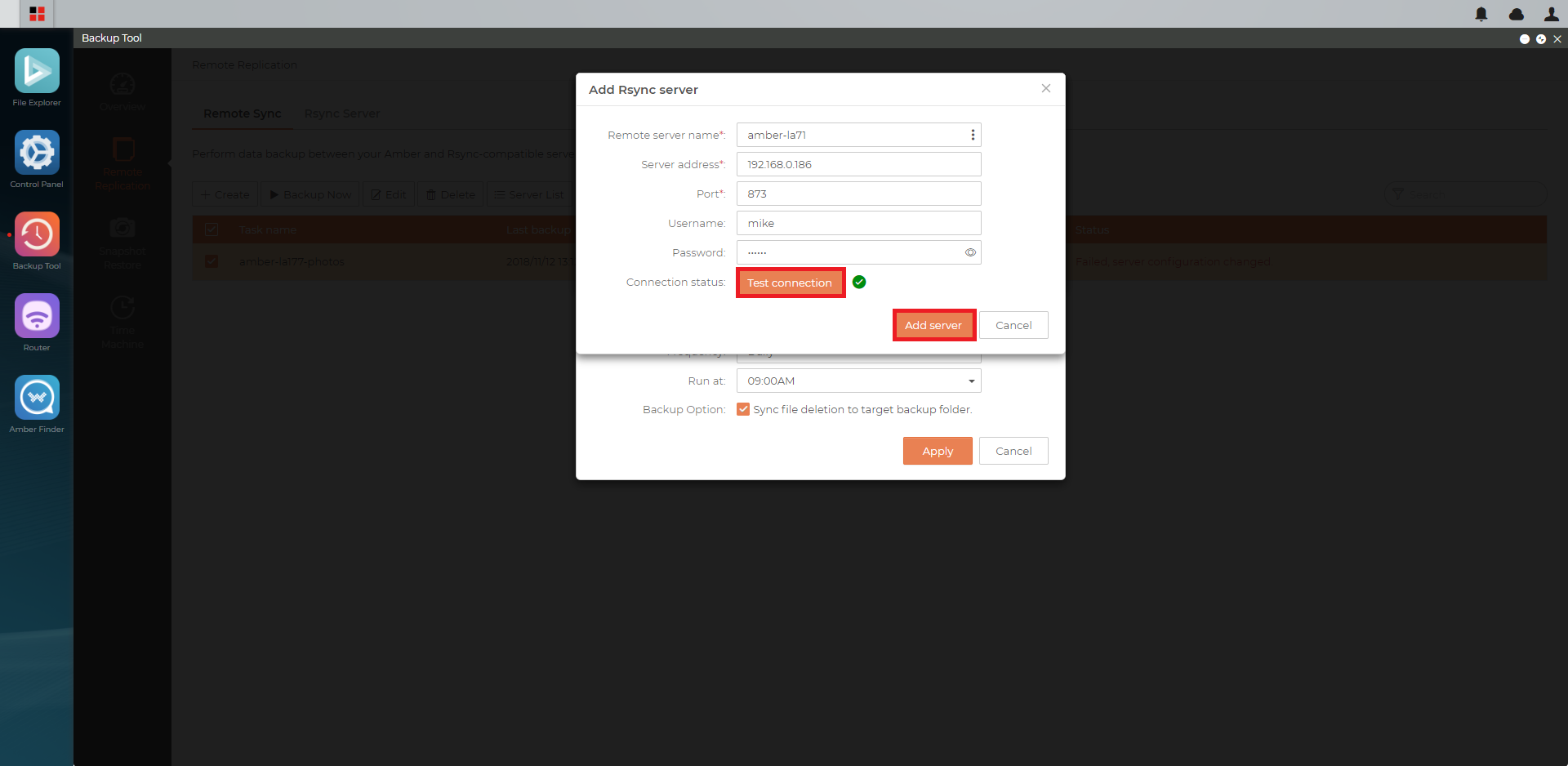The image size is (1568, 766).
Task: Select Remote Replication sidebar item
Action: coord(122,164)
